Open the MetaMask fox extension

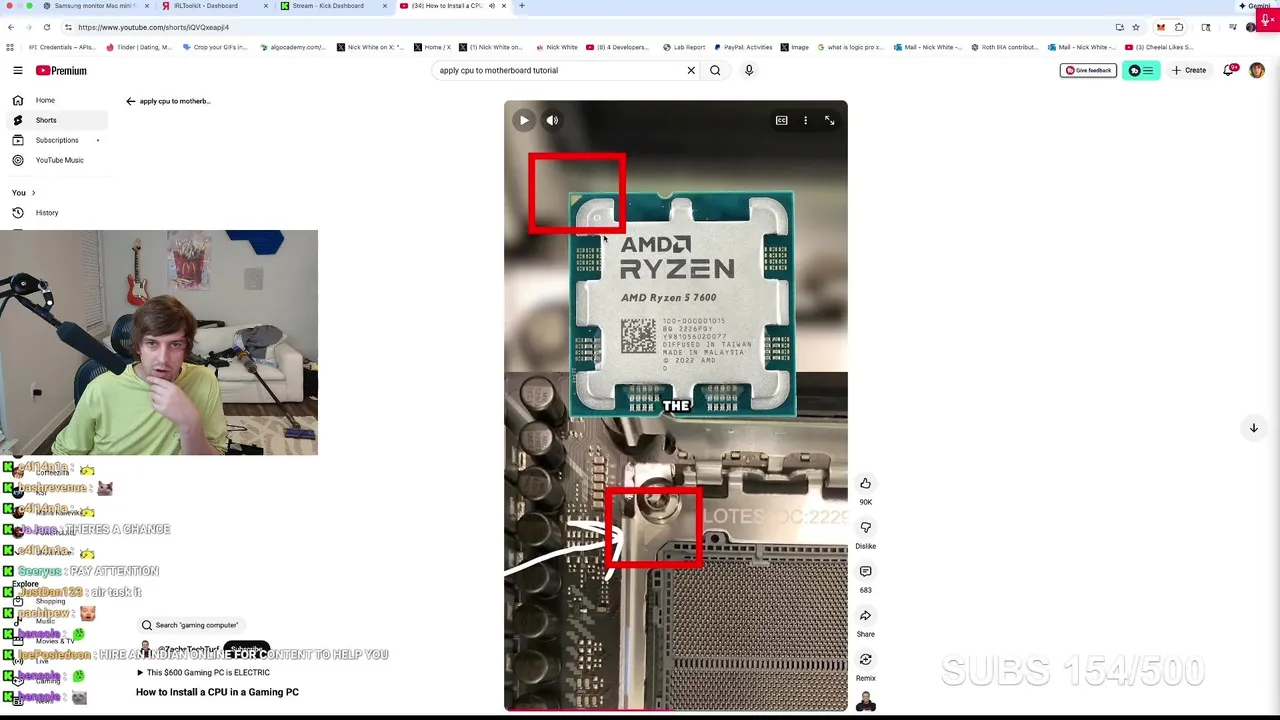pyautogui.click(x=1161, y=27)
